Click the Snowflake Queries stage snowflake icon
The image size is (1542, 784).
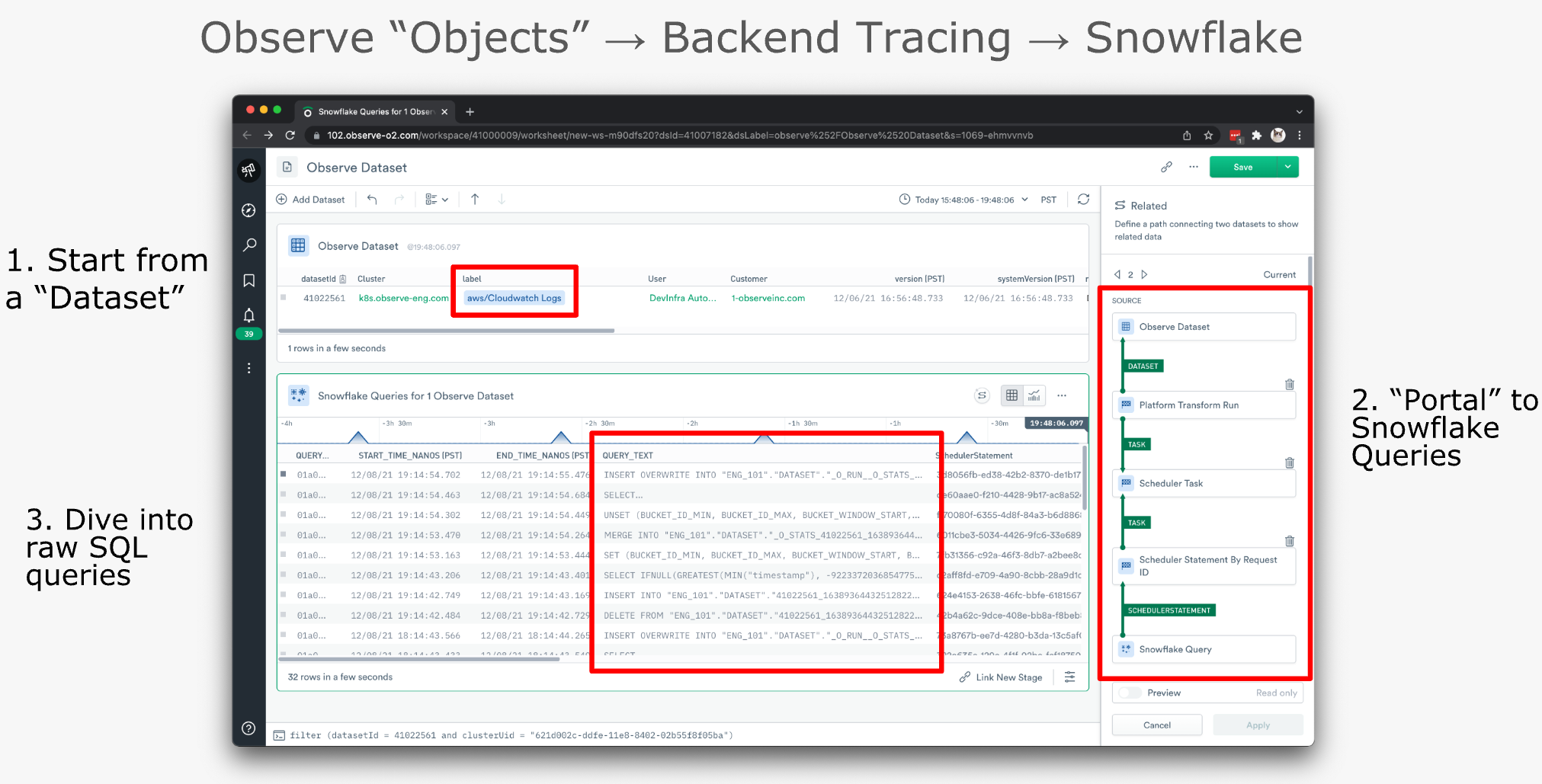pos(298,395)
